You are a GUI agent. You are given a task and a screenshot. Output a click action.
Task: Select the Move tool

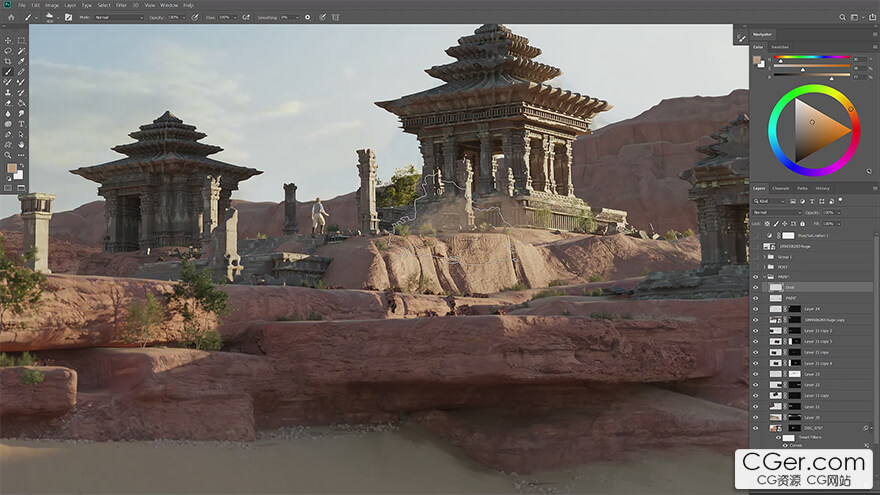[x=8, y=40]
